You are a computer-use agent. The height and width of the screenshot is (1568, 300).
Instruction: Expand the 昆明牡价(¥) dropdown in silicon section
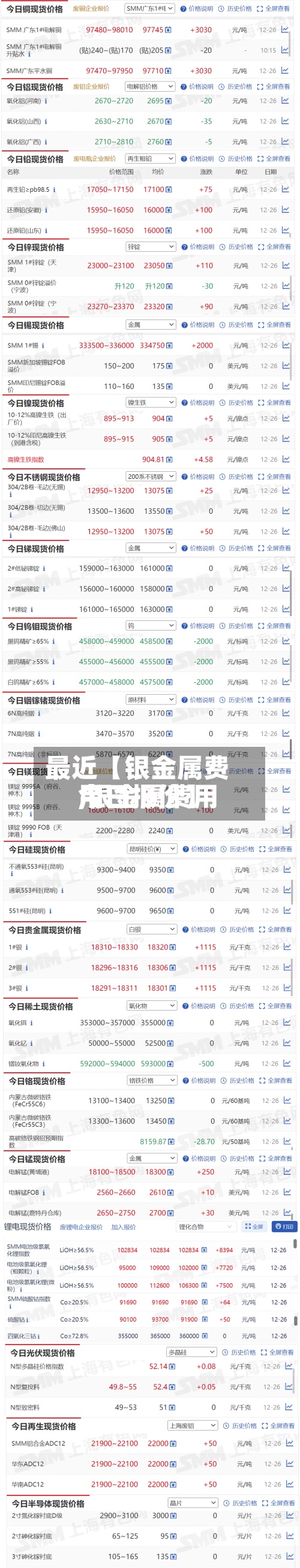152,849
